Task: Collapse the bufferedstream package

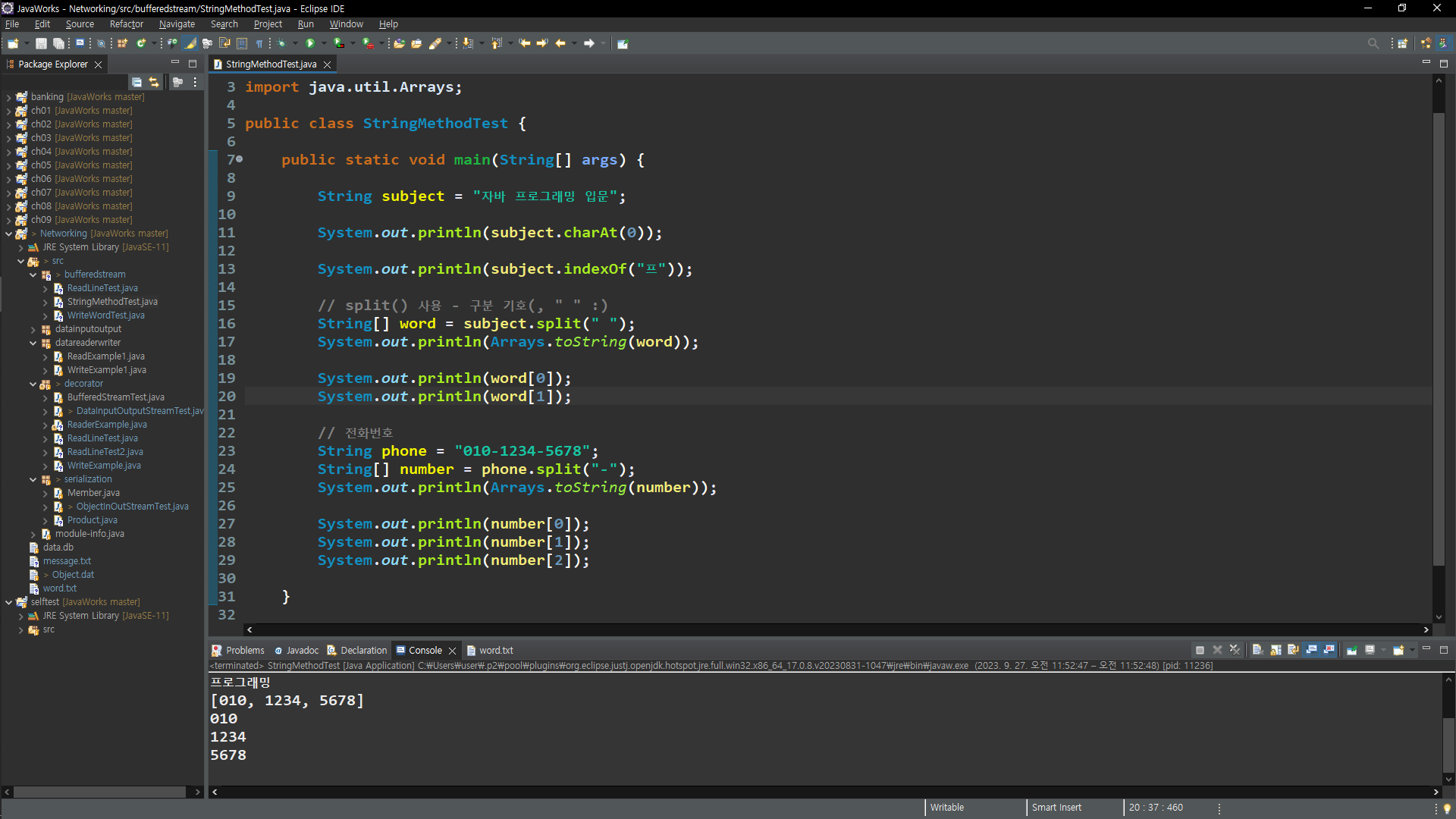Action: point(33,275)
